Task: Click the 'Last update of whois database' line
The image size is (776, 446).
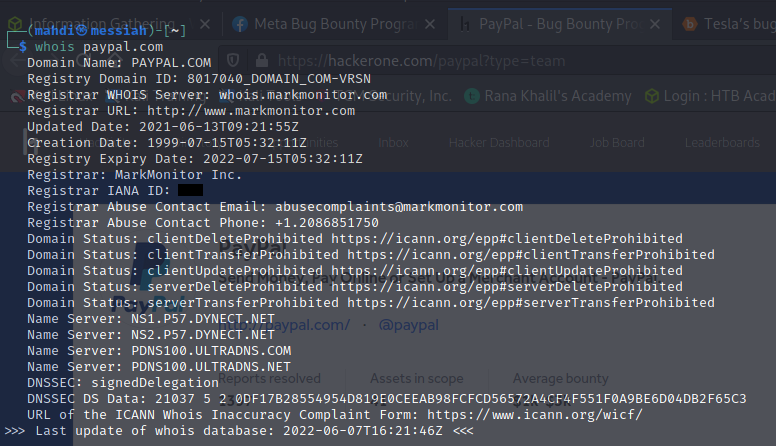Action: click(x=239, y=431)
